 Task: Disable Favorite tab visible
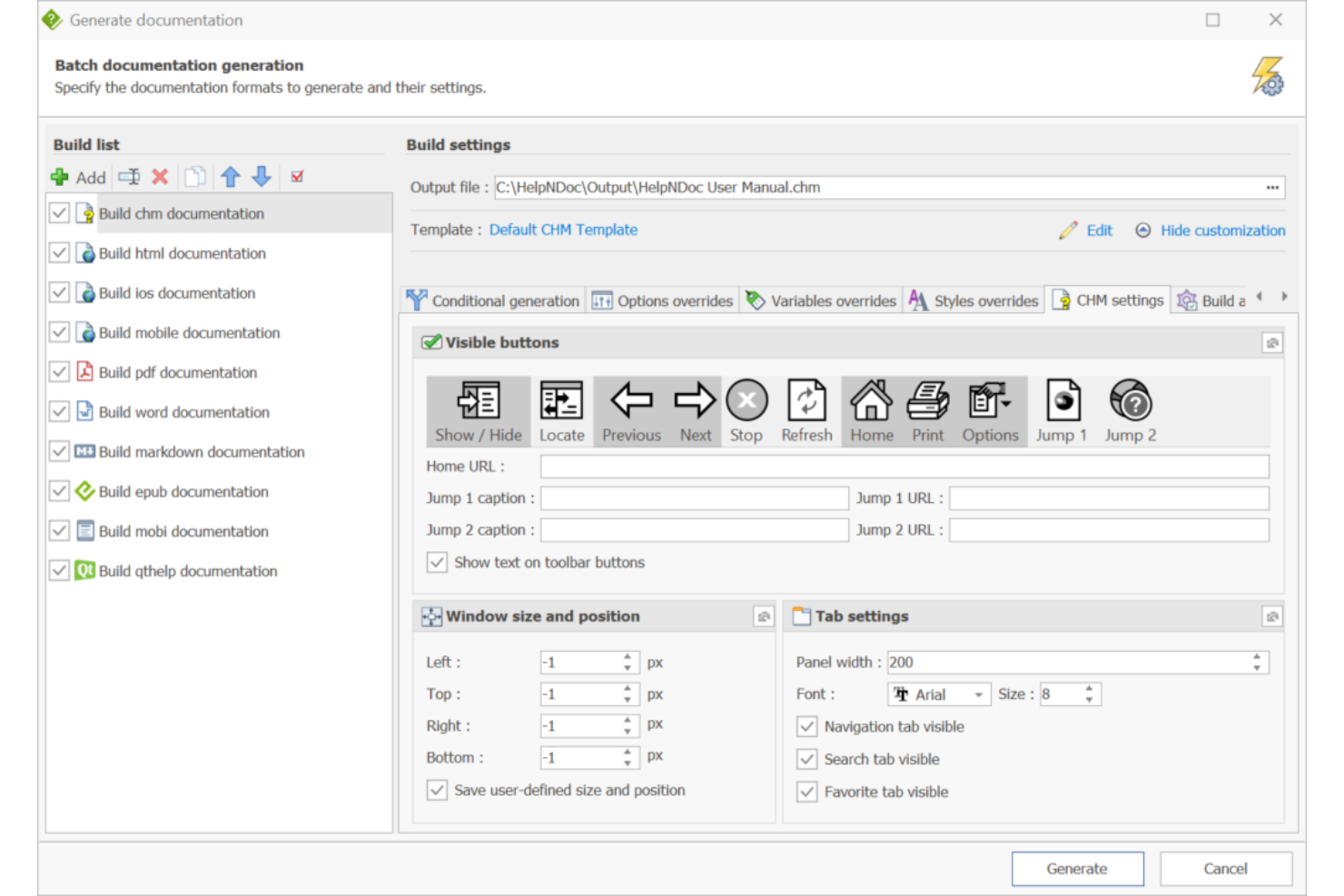pos(806,792)
